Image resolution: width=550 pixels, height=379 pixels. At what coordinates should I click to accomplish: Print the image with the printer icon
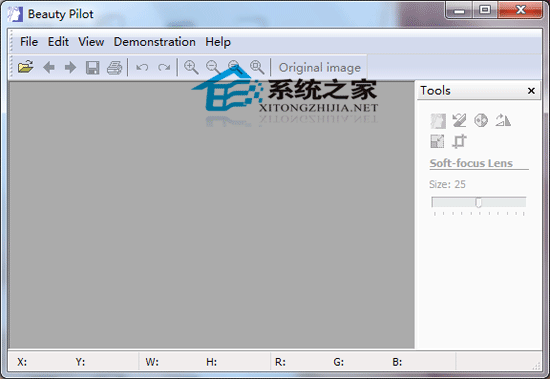tap(115, 67)
